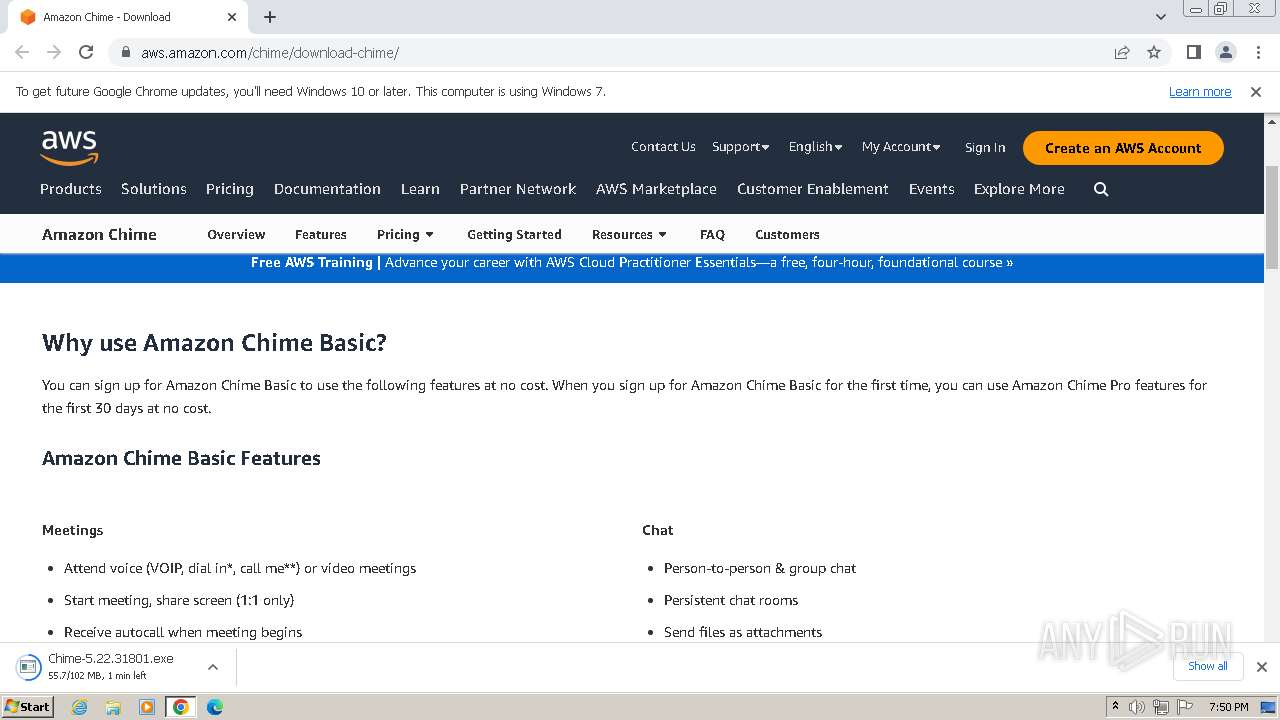The image size is (1280, 720).
Task: Open the tab search chevron
Action: tap(1161, 17)
